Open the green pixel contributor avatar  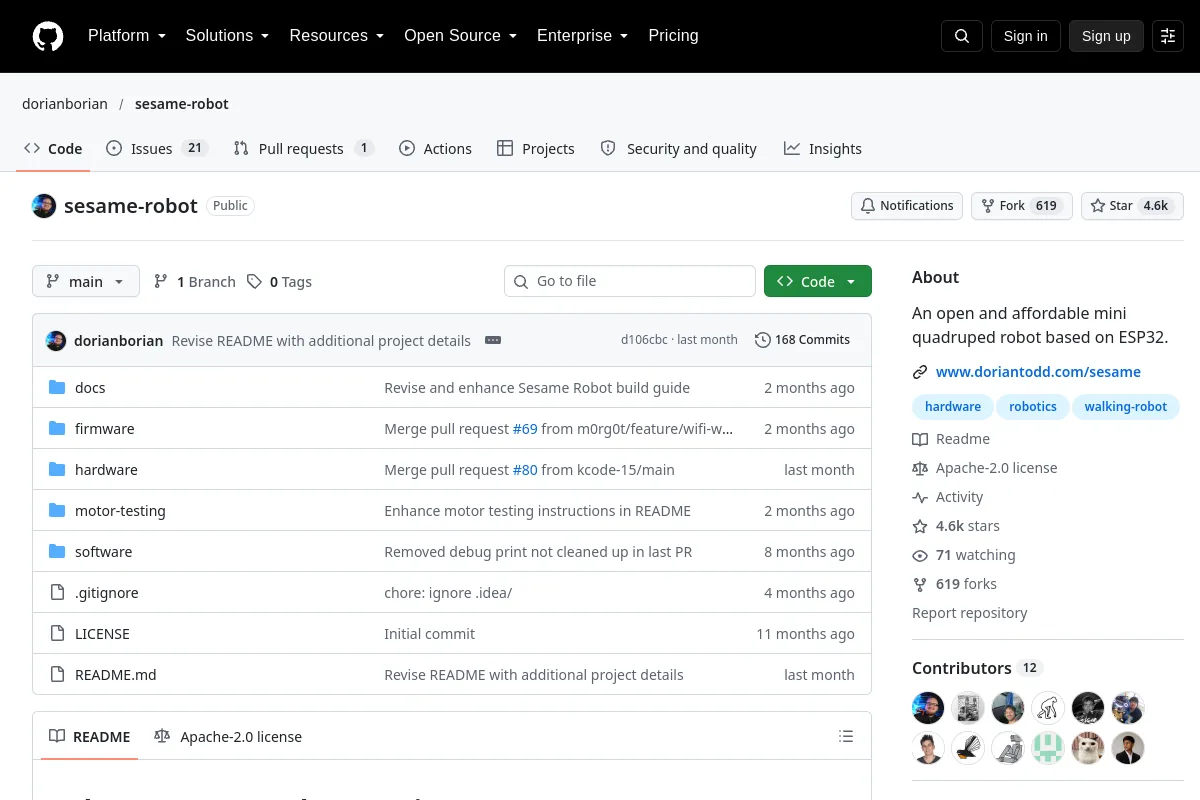pos(1048,748)
